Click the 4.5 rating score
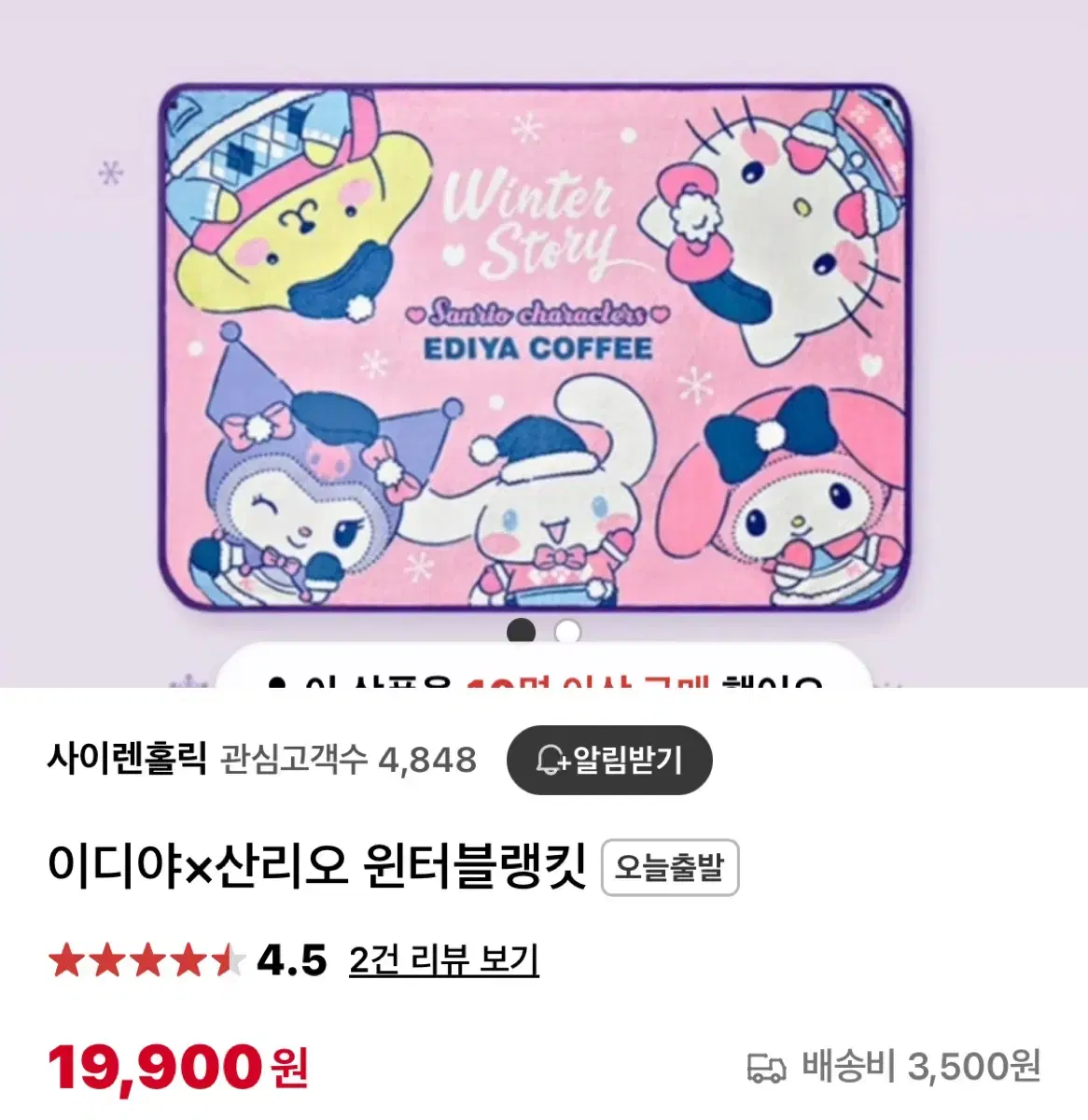 (291, 959)
